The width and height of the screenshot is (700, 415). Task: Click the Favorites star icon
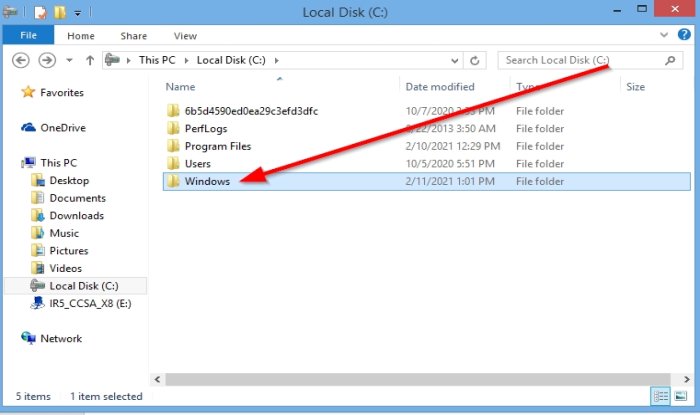(x=28, y=92)
